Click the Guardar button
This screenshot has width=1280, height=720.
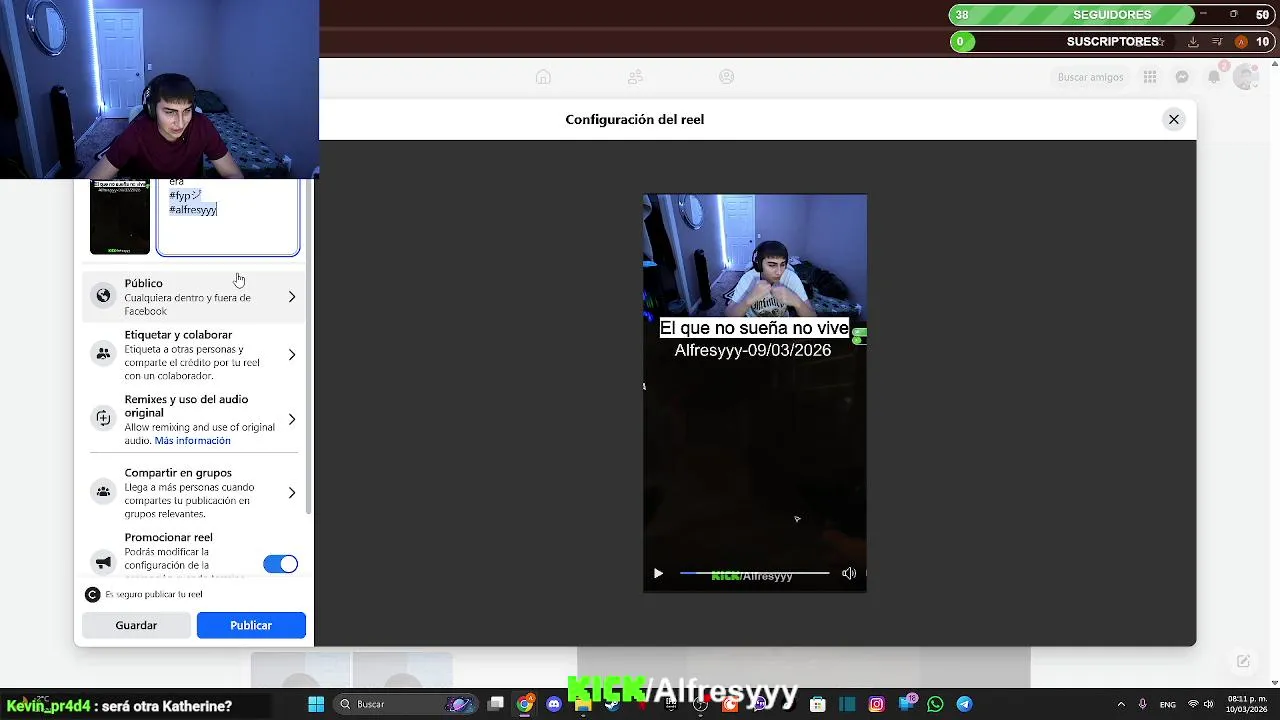point(136,625)
